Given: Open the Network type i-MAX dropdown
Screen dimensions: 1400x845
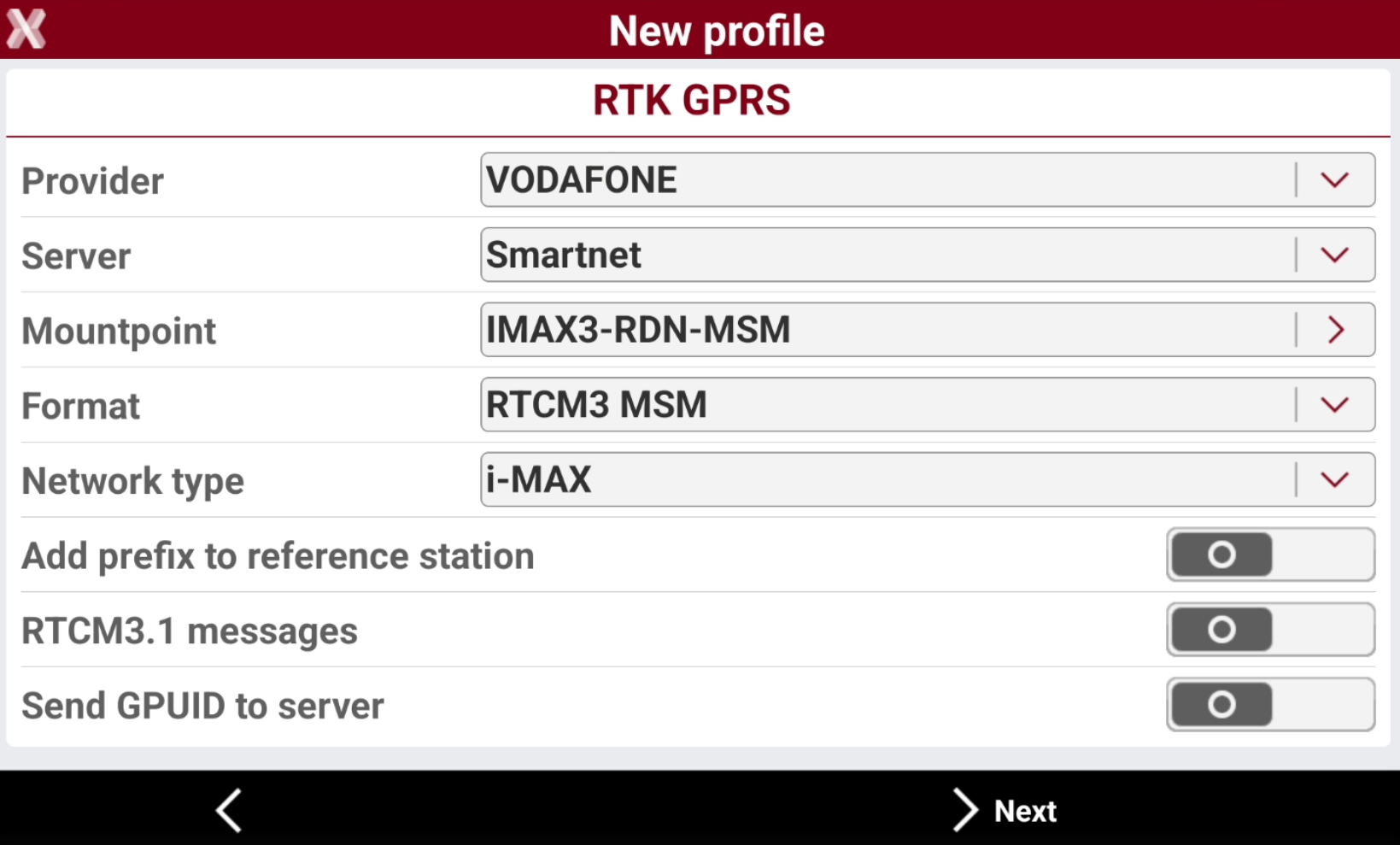Looking at the screenshot, I should click(928, 479).
